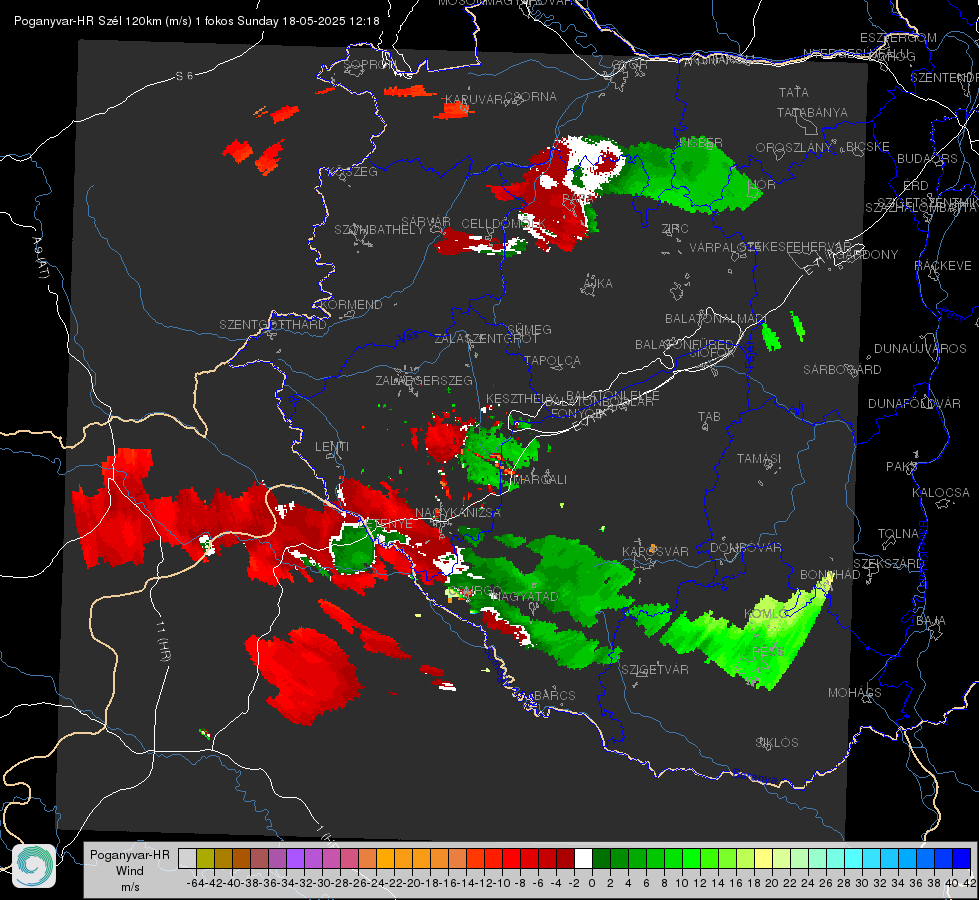The width and height of the screenshot is (979, 900).
Task: Click the KÖRMEND town label
Action: click(351, 305)
